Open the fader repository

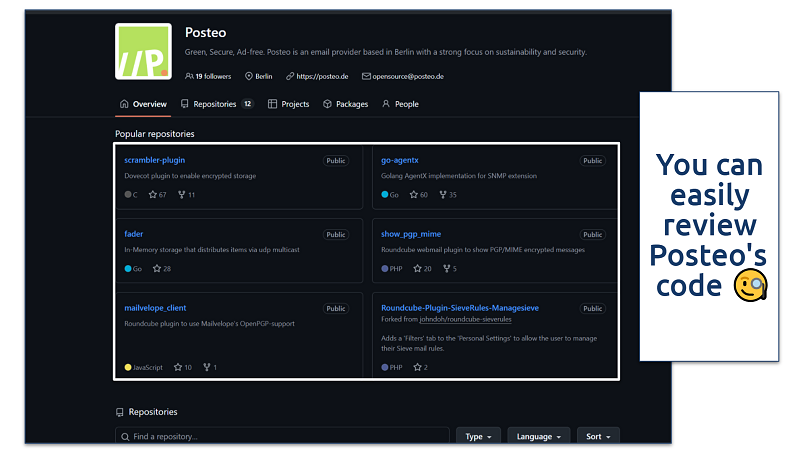[x=134, y=234]
